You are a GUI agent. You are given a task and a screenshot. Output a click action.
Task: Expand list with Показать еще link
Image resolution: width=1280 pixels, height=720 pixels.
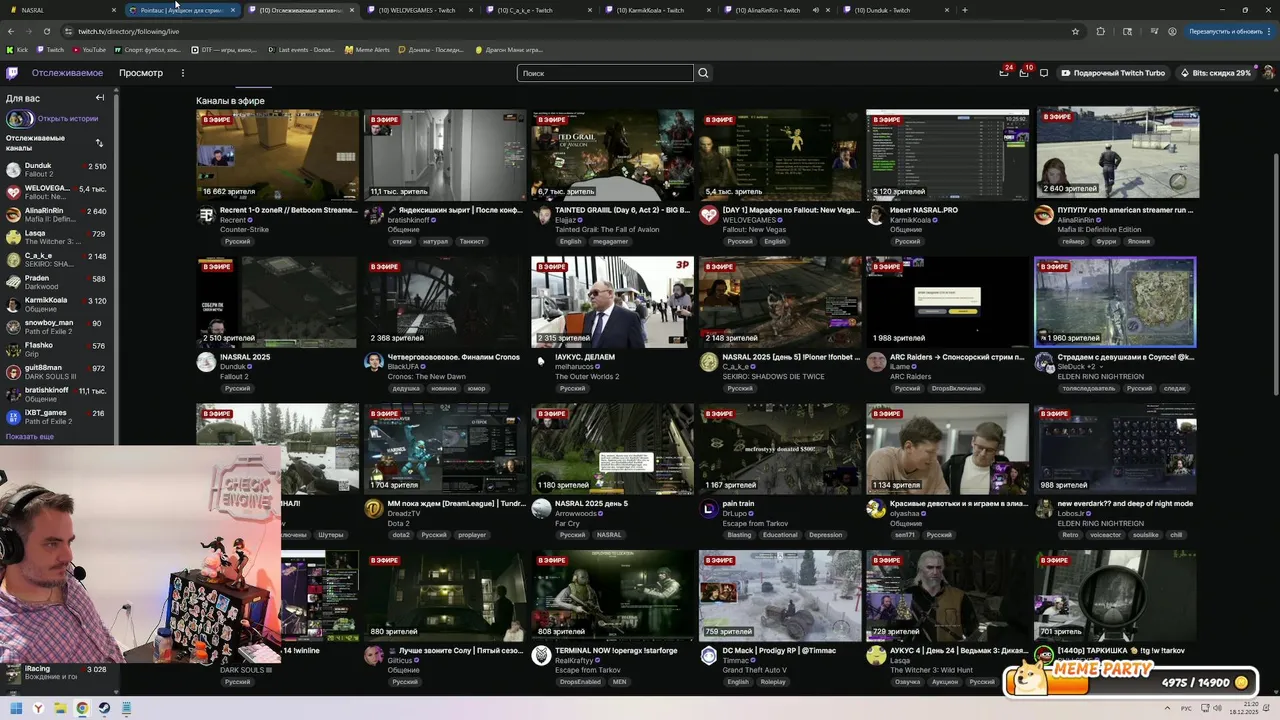(30, 437)
